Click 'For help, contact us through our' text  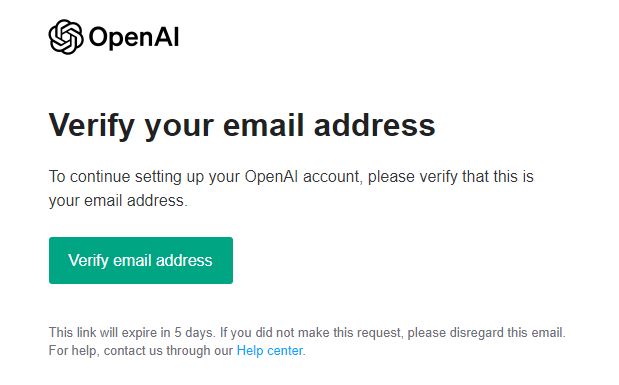[x=141, y=350]
